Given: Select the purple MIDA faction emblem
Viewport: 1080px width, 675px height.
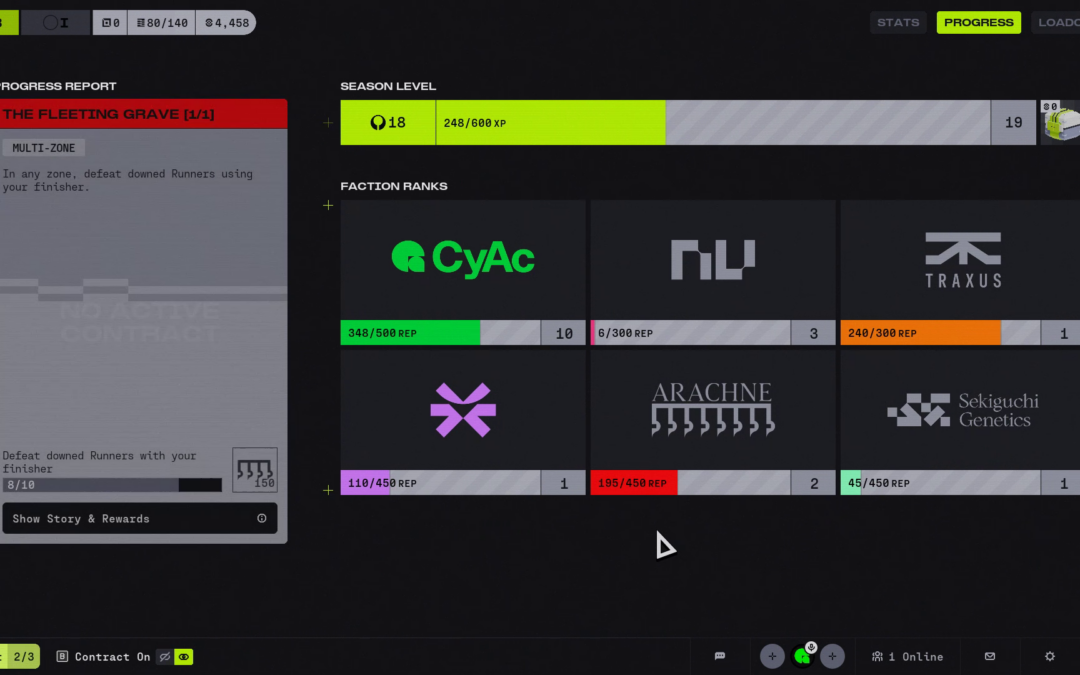Looking at the screenshot, I should point(462,410).
